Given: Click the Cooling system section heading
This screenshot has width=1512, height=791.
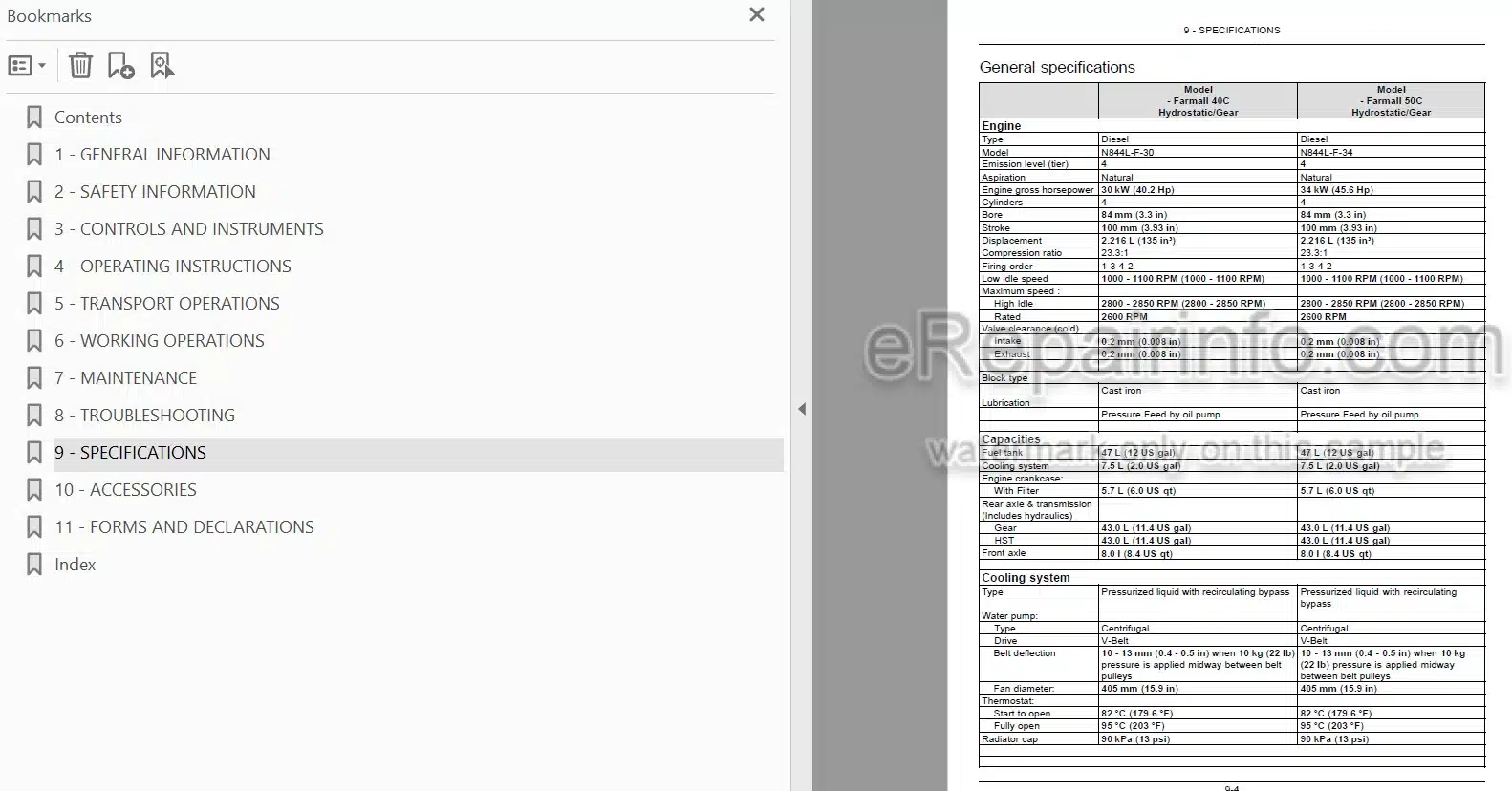Looking at the screenshot, I should [1026, 578].
